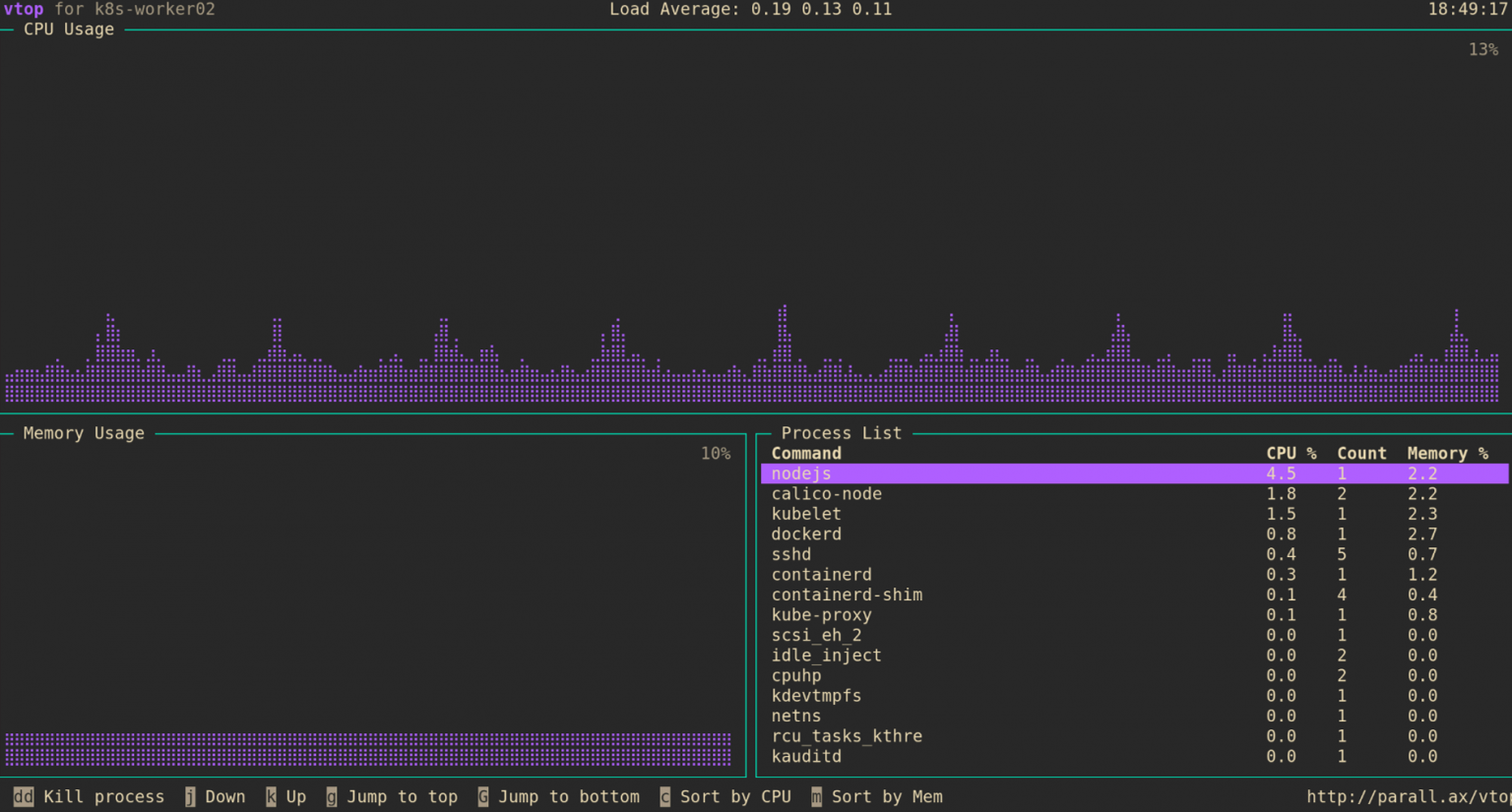Click the 'j' Down key badge

click(x=189, y=796)
